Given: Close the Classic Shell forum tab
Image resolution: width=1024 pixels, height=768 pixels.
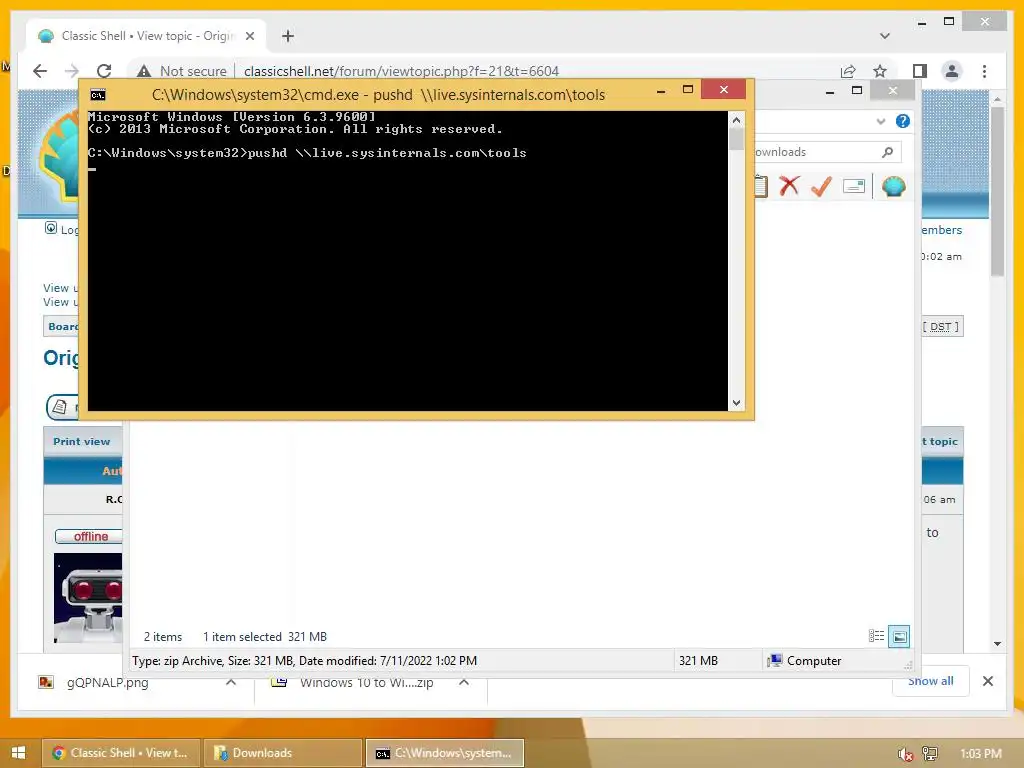Looking at the screenshot, I should coord(249,36).
